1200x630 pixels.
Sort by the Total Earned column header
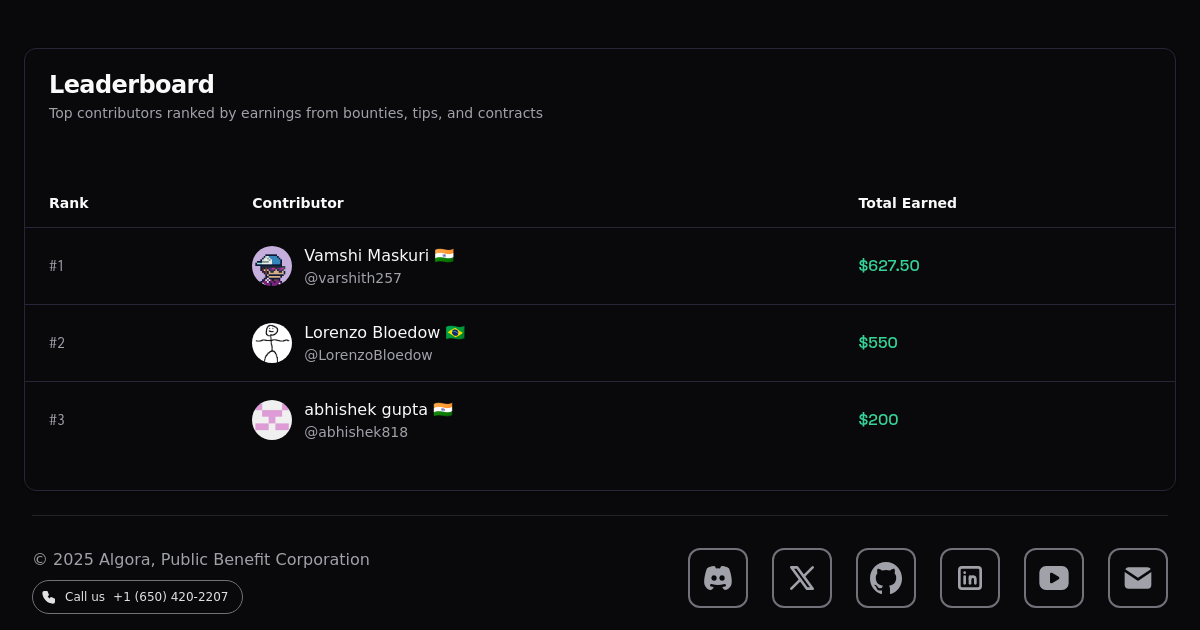pyautogui.click(x=907, y=203)
